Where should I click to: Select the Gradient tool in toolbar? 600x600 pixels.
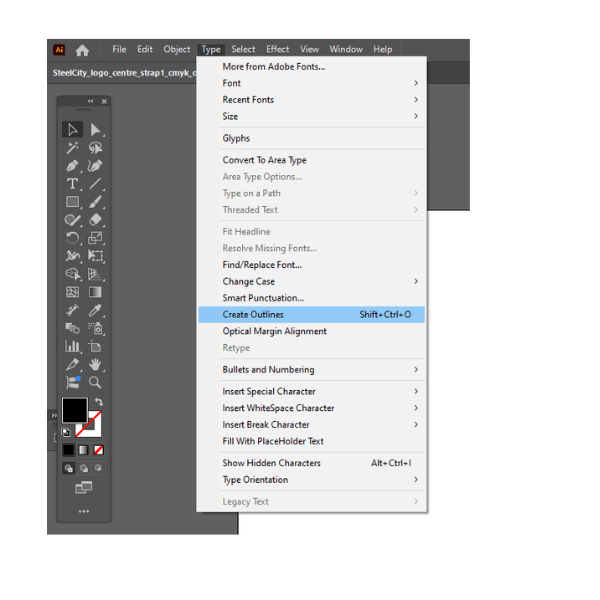point(95,292)
